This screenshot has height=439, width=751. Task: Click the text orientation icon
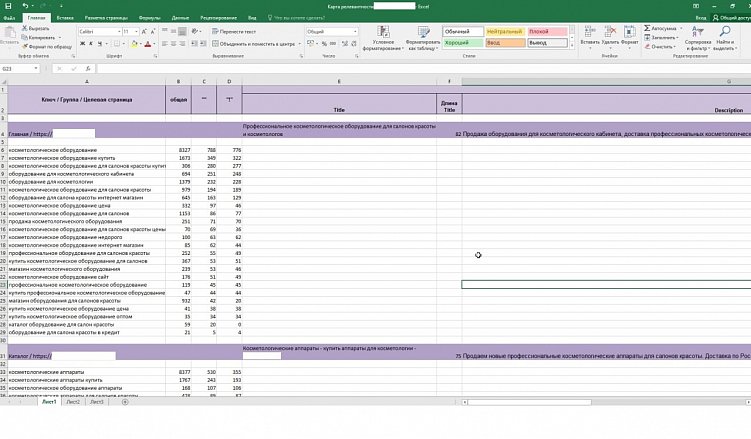195,31
